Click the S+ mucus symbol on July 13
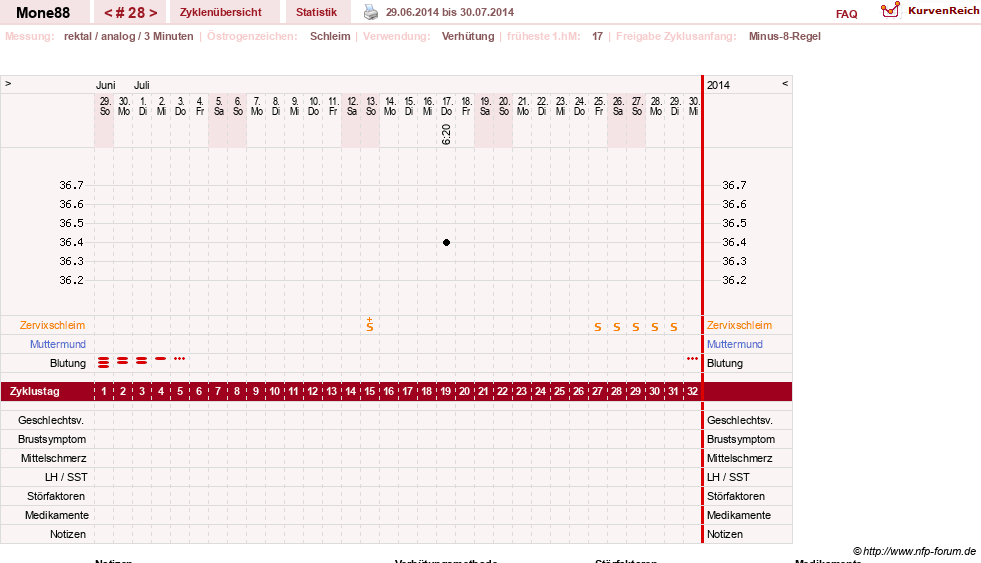This screenshot has height=563, width=981. [x=370, y=325]
